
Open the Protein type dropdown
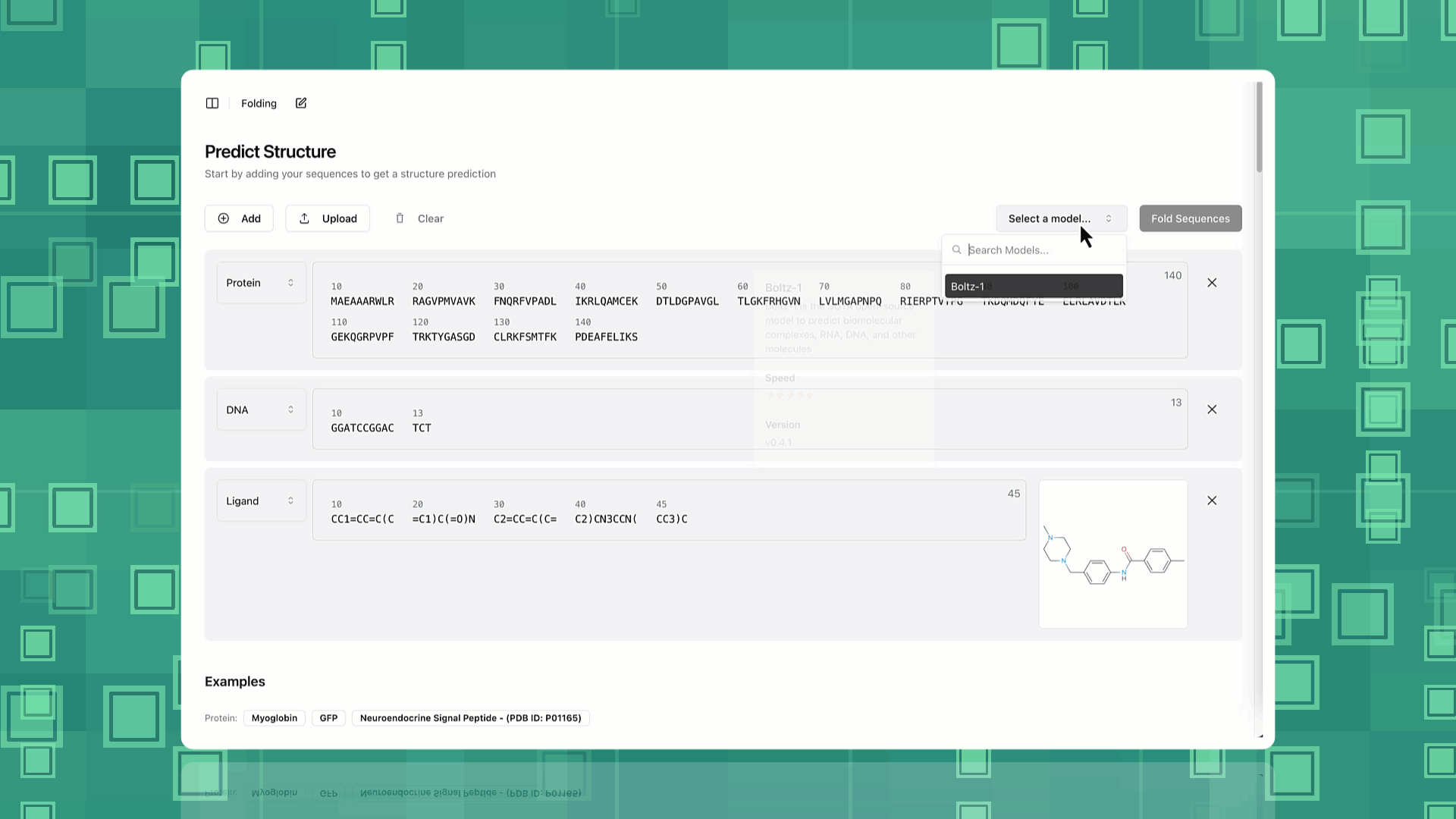point(261,283)
